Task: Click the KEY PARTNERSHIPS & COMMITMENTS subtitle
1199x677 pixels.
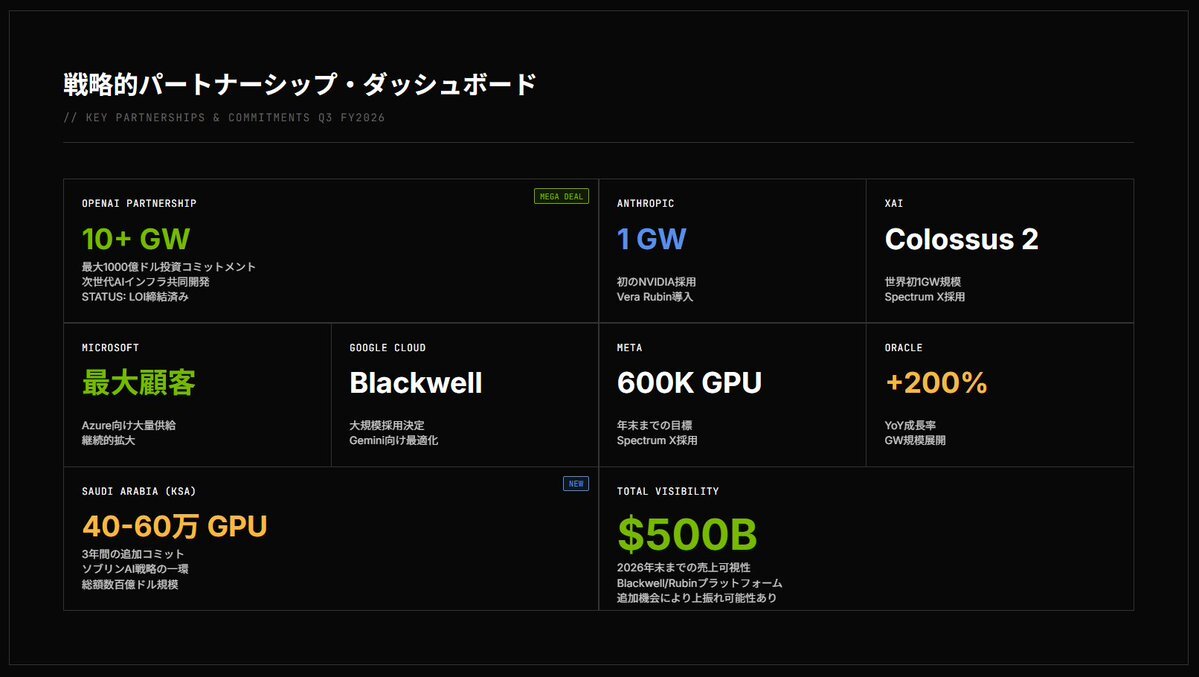Action: click(x=224, y=118)
